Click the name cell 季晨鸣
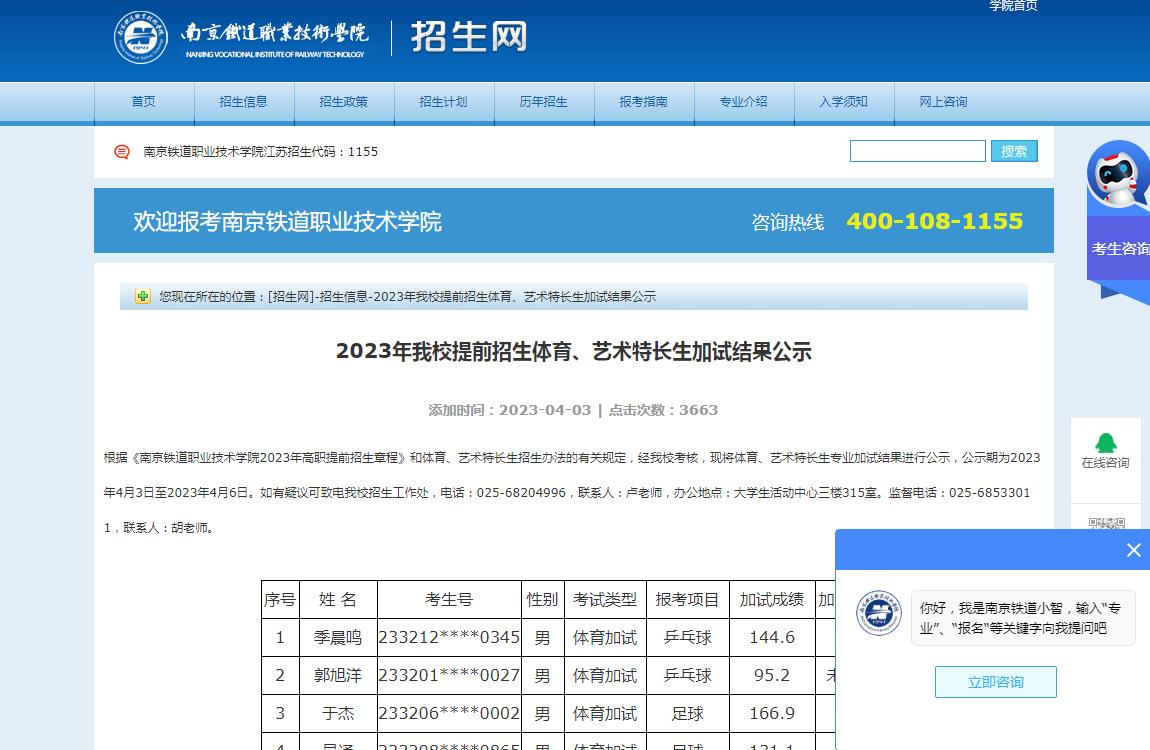1150x750 pixels. pyautogui.click(x=337, y=638)
